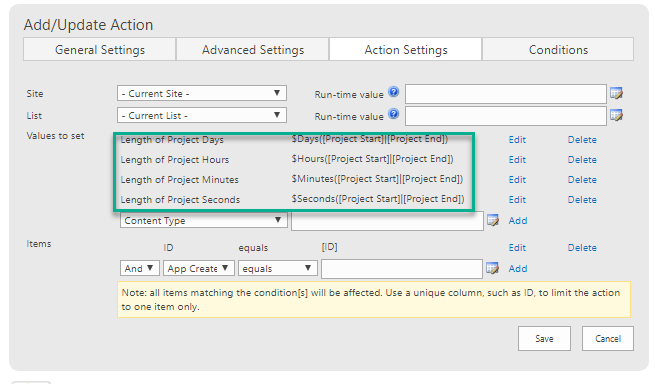Delete the Length of Project Minutes value
Screen dimensions: 655x384
pyautogui.click(x=582, y=180)
